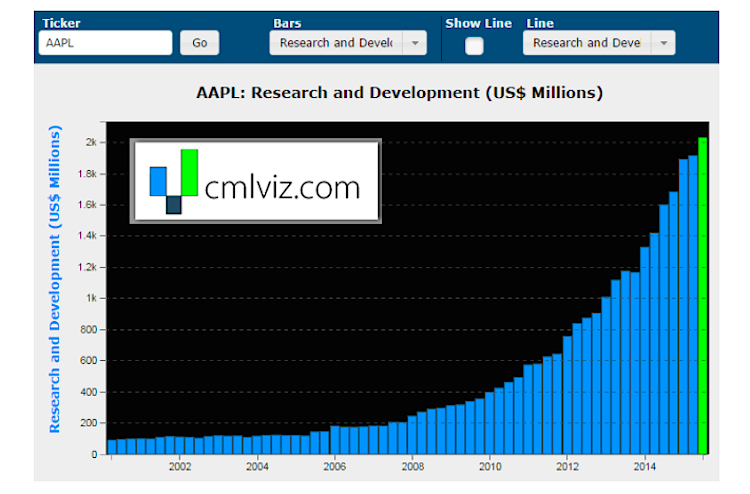Screen dimensions: 750x494
Task: Click the vertical axis label Research and Development
Action: point(55,279)
